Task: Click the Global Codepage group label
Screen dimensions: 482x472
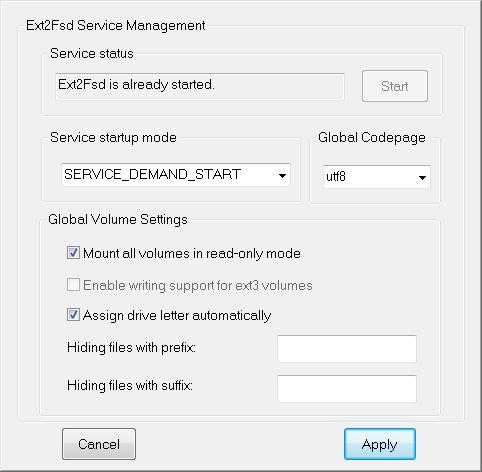Action: click(372, 138)
